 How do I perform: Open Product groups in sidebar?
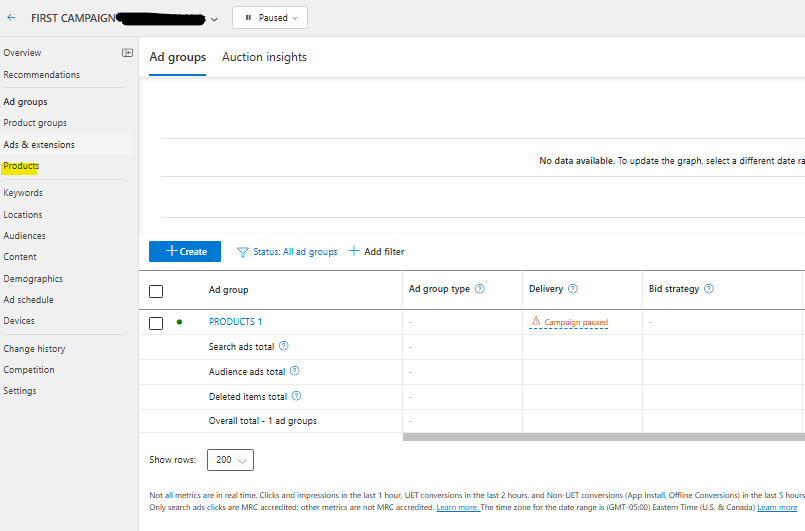click(35, 123)
